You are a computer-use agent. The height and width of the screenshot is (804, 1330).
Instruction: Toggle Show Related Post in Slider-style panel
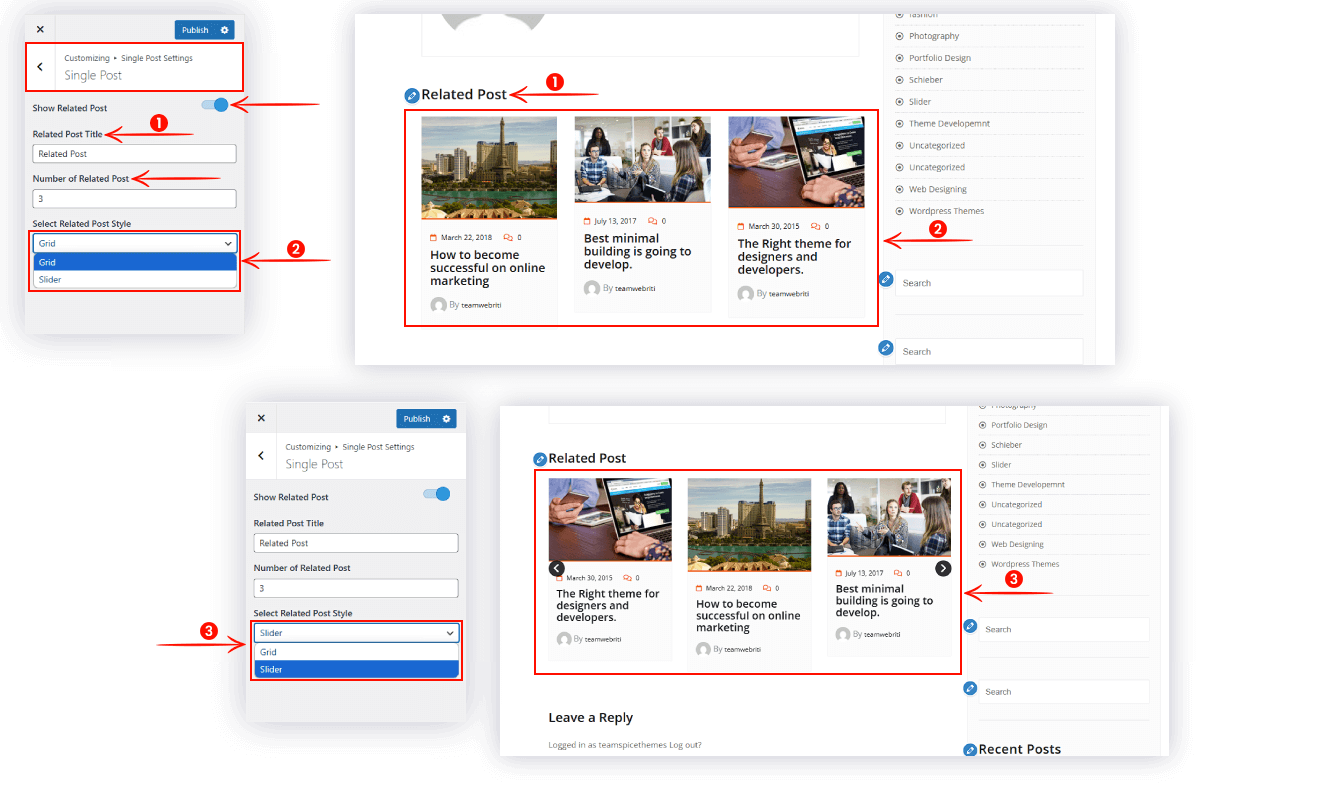437,494
